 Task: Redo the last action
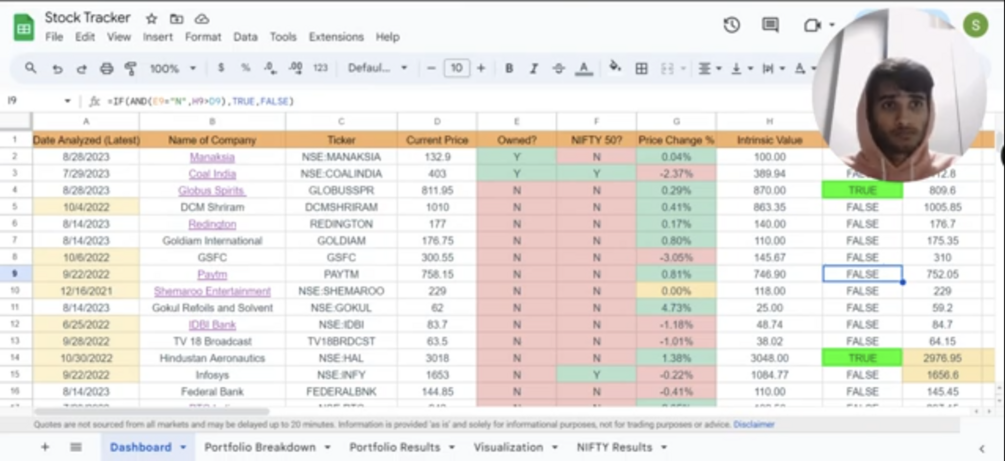[81, 69]
